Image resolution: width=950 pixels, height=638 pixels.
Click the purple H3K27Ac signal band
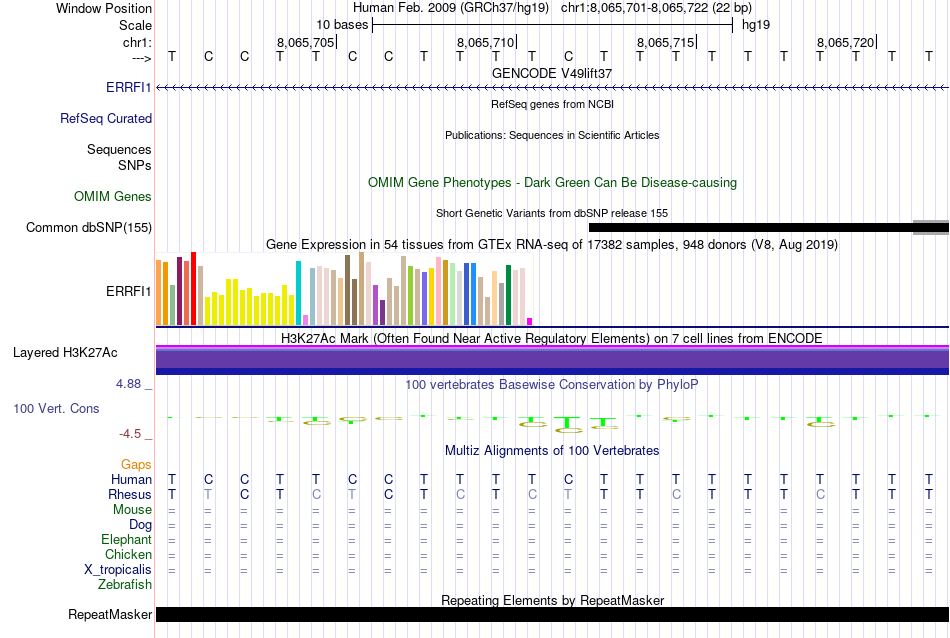point(553,360)
